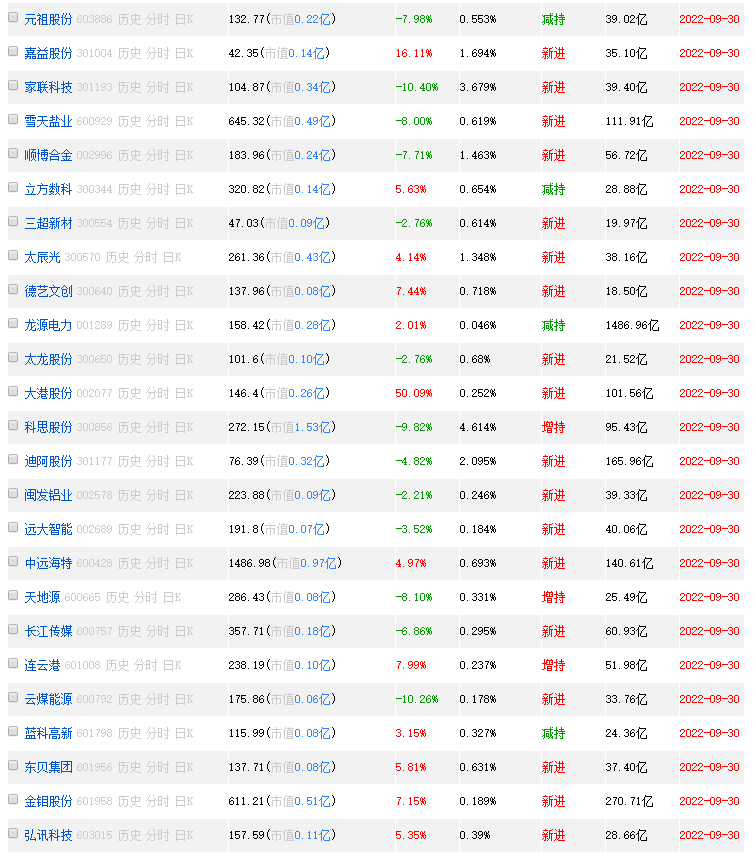The image size is (755, 858).
Task: Click 4.614% ratio for 科思股份
Action: tap(478, 427)
